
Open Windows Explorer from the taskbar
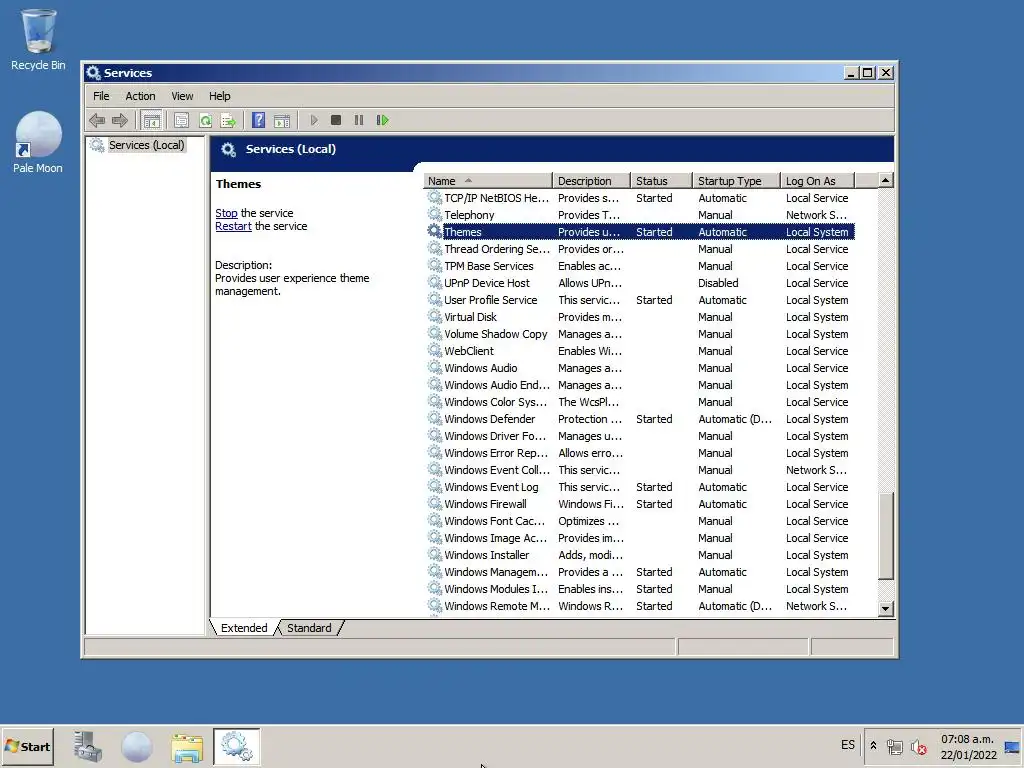coord(187,746)
